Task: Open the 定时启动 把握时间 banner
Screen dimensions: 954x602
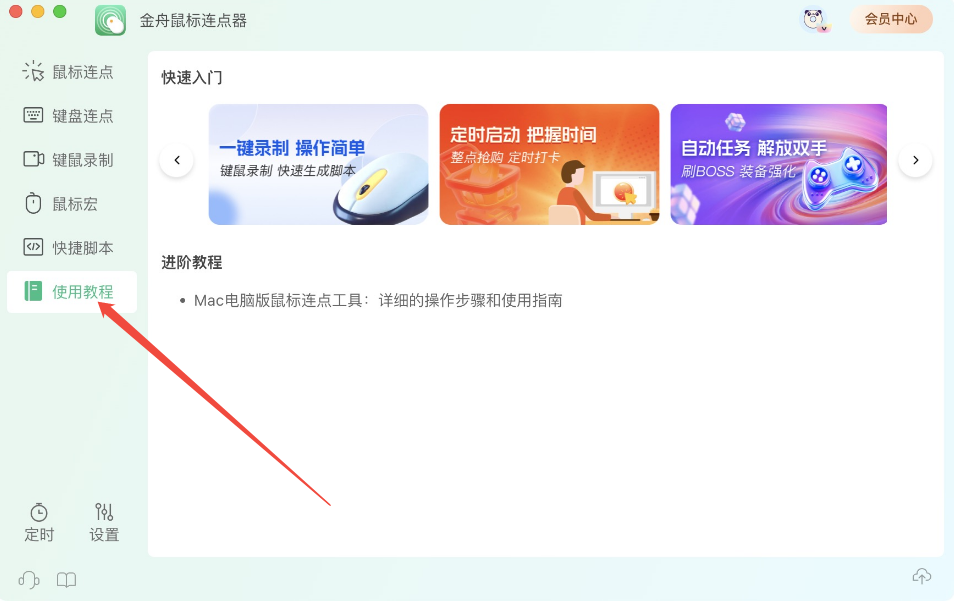Action: pyautogui.click(x=549, y=164)
